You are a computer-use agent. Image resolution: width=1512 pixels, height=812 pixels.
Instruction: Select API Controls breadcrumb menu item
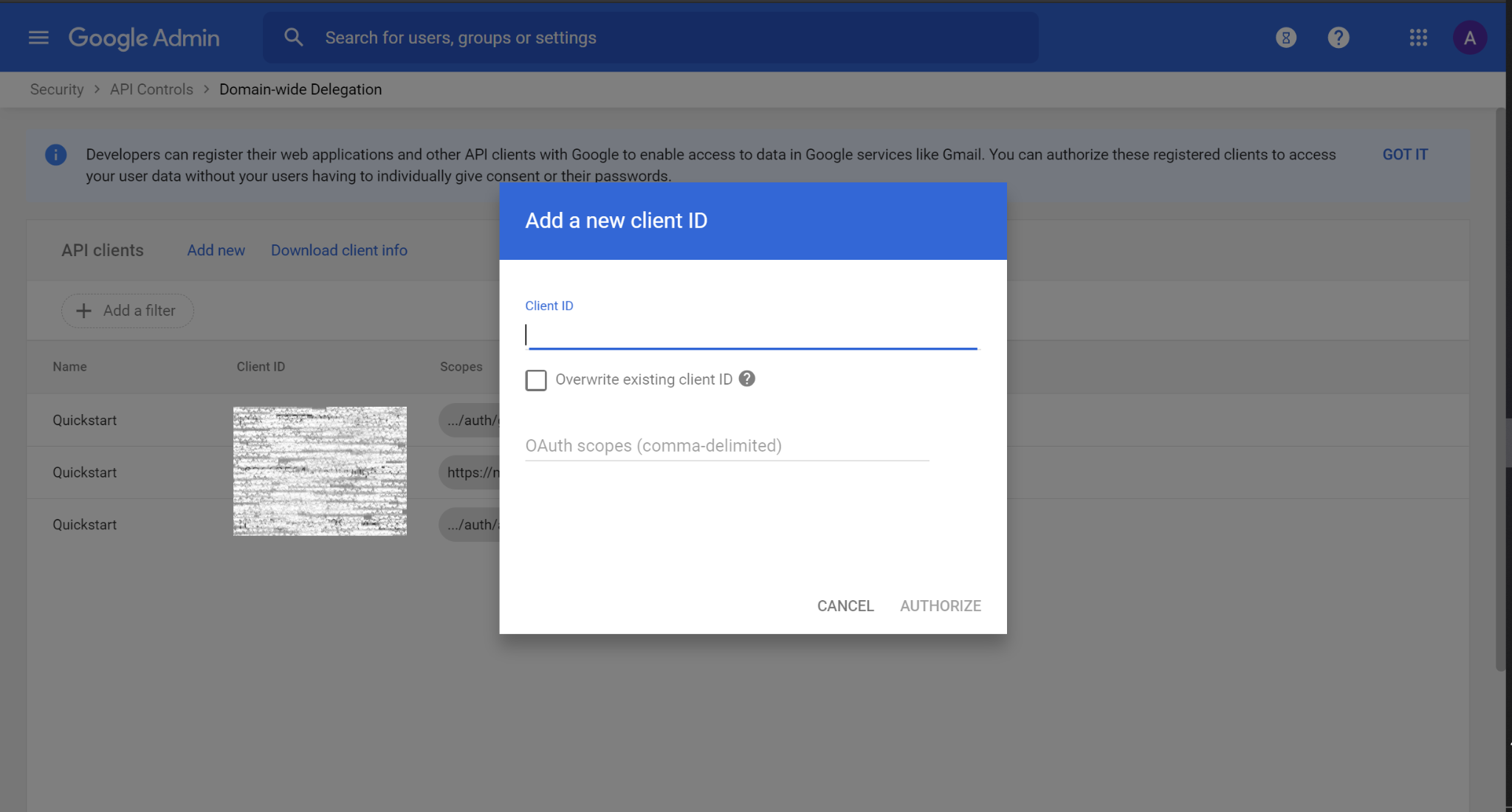(151, 89)
